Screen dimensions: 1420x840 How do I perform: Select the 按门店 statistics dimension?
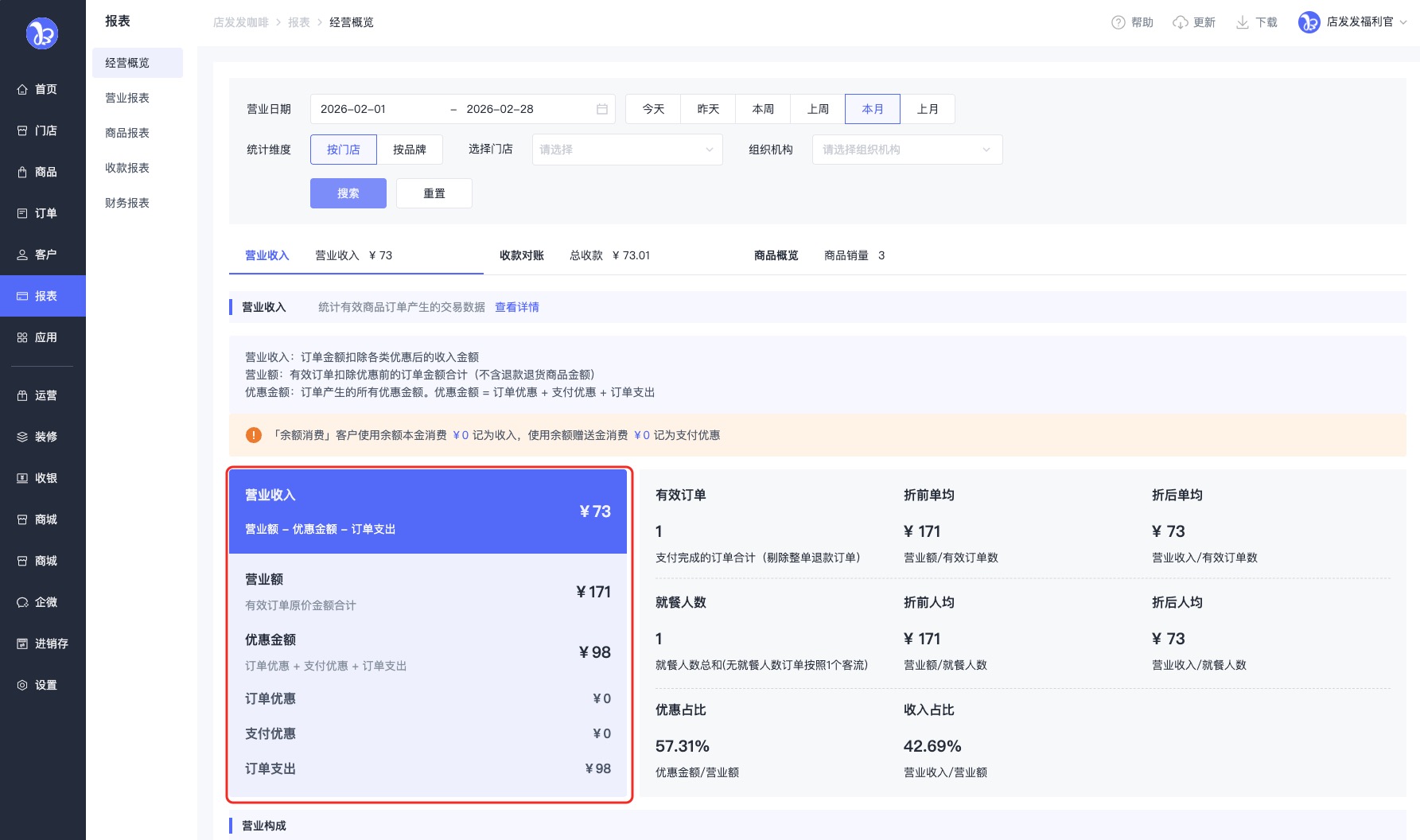click(x=343, y=150)
